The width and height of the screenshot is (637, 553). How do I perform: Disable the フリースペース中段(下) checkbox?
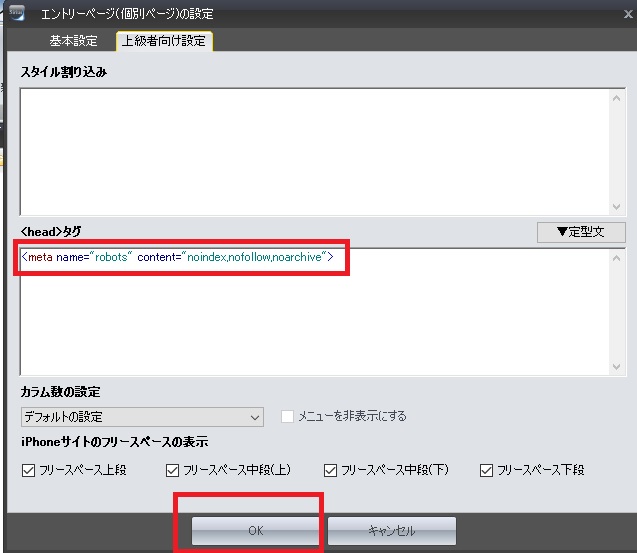click(x=331, y=470)
